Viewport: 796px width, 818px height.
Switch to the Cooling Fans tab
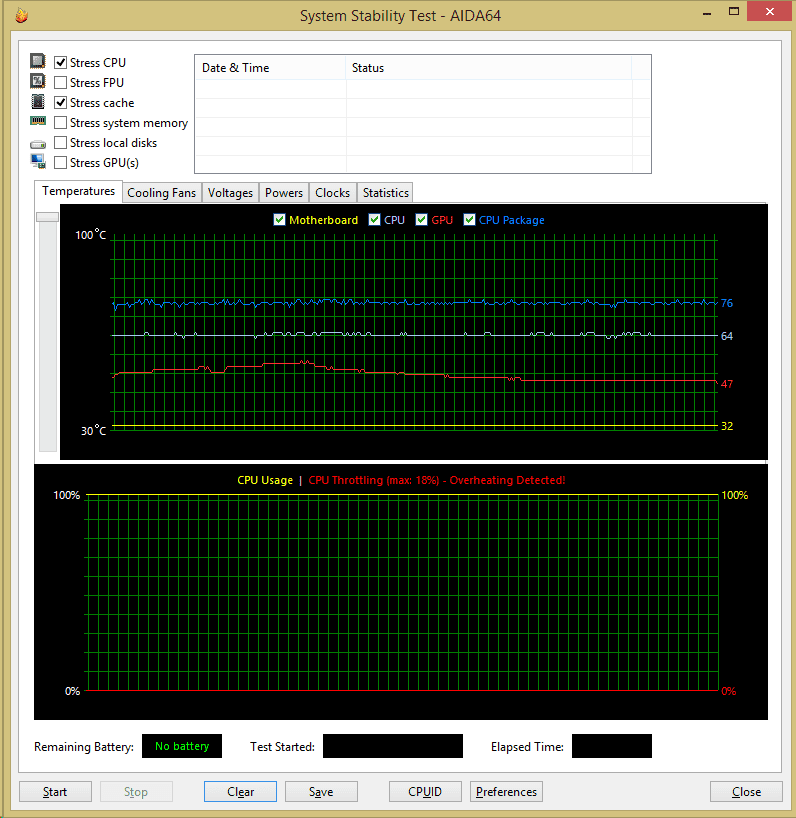[x=162, y=193]
